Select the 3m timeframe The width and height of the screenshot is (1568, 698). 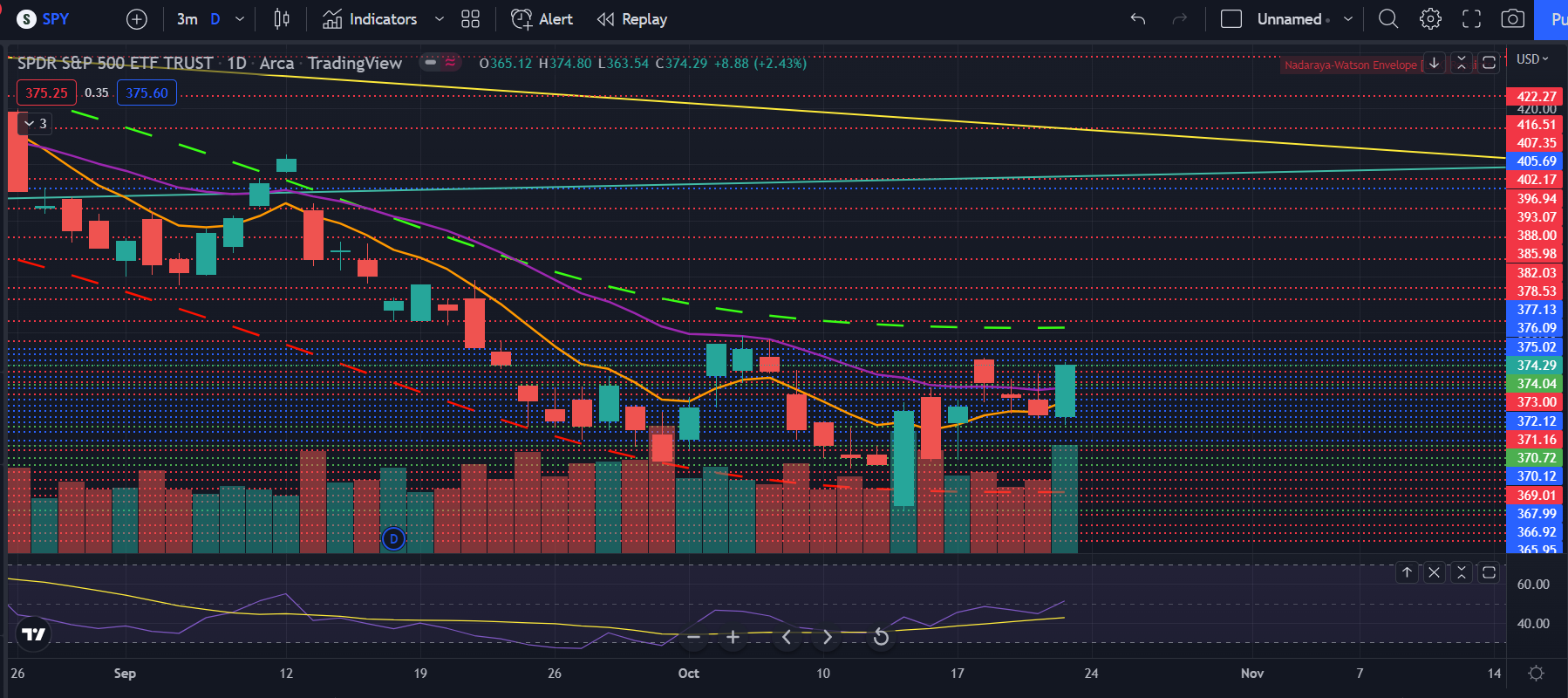click(x=187, y=19)
